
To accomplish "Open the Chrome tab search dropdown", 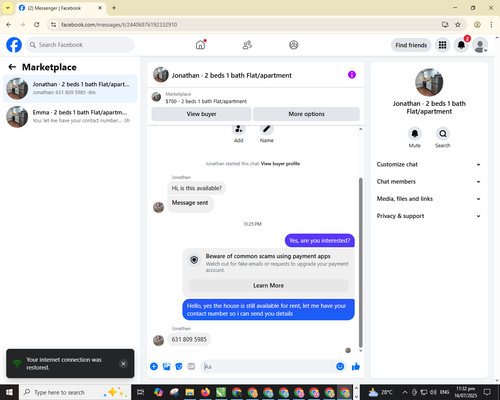I will coord(8,8).
